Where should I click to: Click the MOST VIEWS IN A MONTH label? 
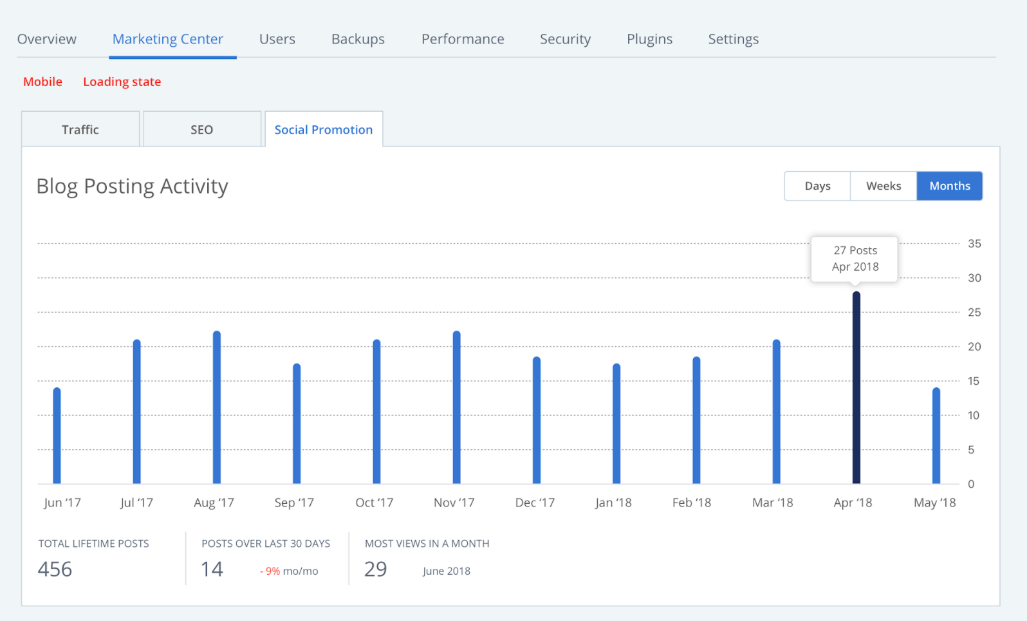(x=427, y=544)
